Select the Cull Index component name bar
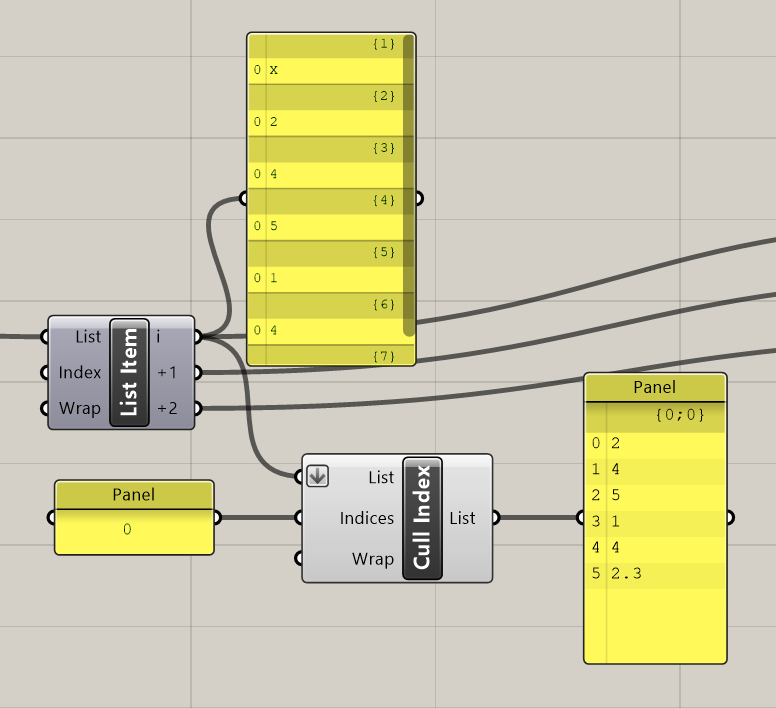Screen dimensions: 776x708 [x=422, y=518]
